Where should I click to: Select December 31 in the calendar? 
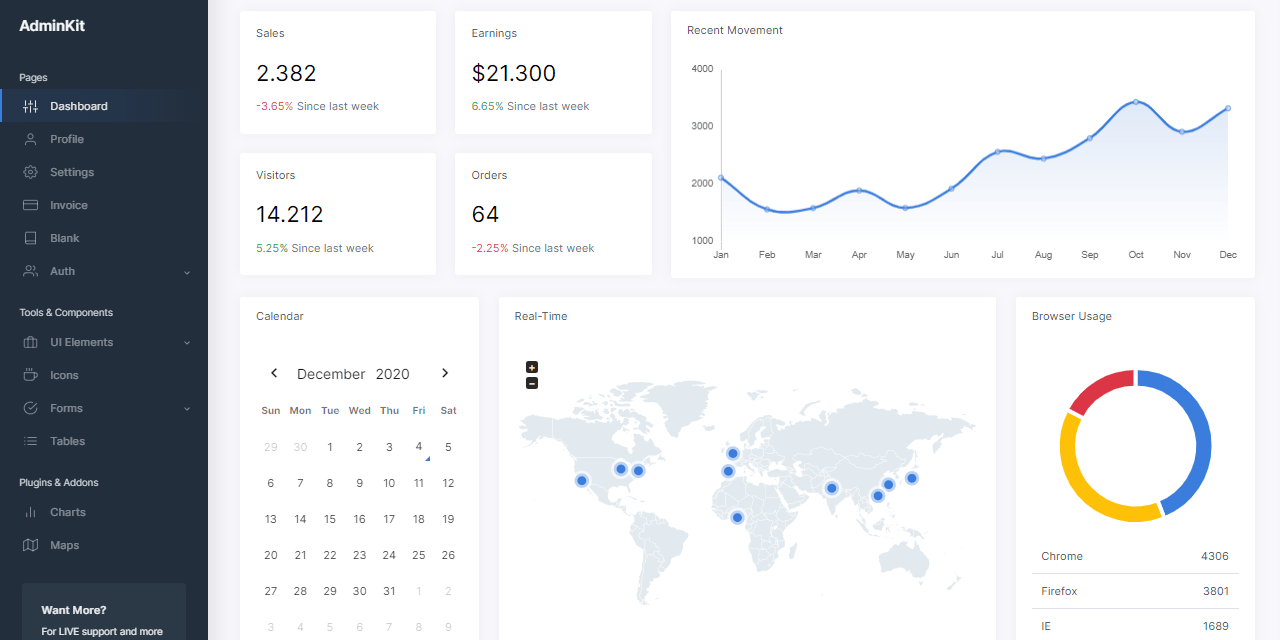point(389,591)
